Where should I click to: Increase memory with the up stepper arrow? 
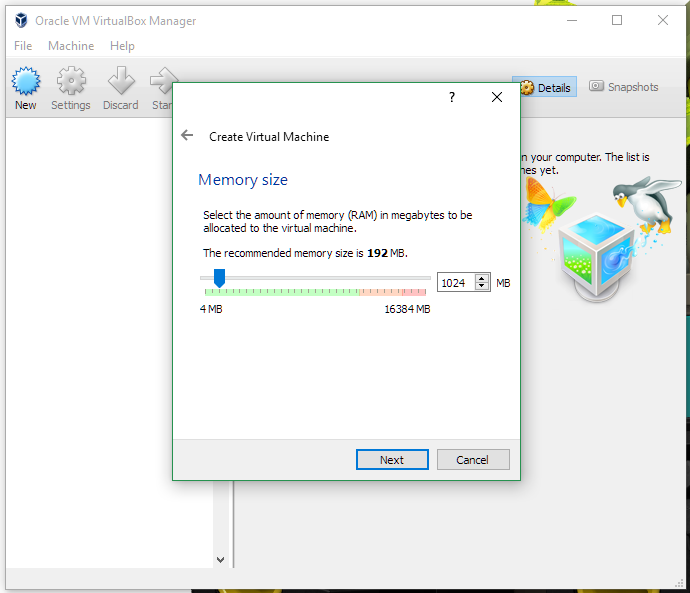click(482, 278)
